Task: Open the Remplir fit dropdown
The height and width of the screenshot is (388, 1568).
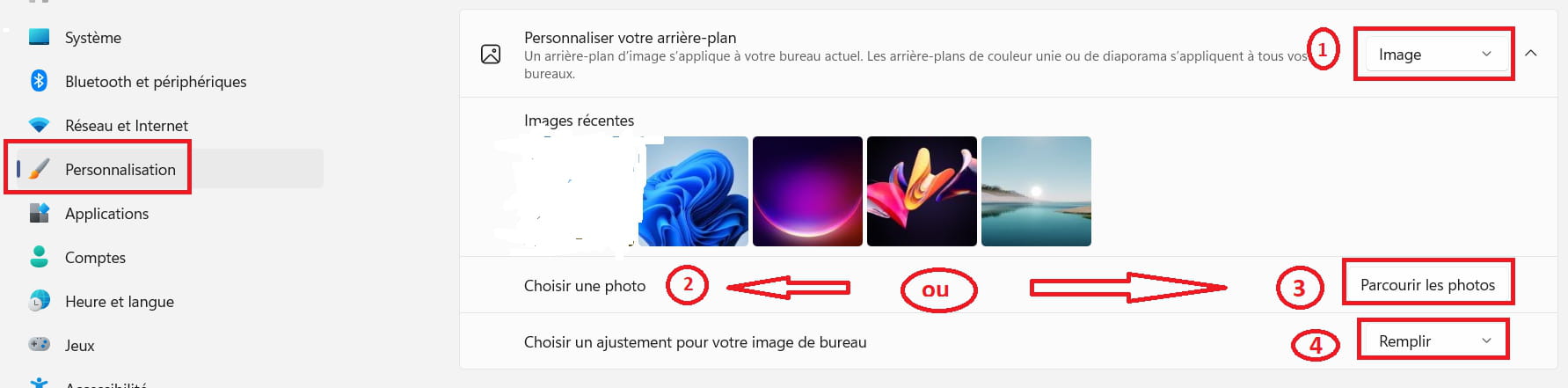Action: pos(1433,340)
